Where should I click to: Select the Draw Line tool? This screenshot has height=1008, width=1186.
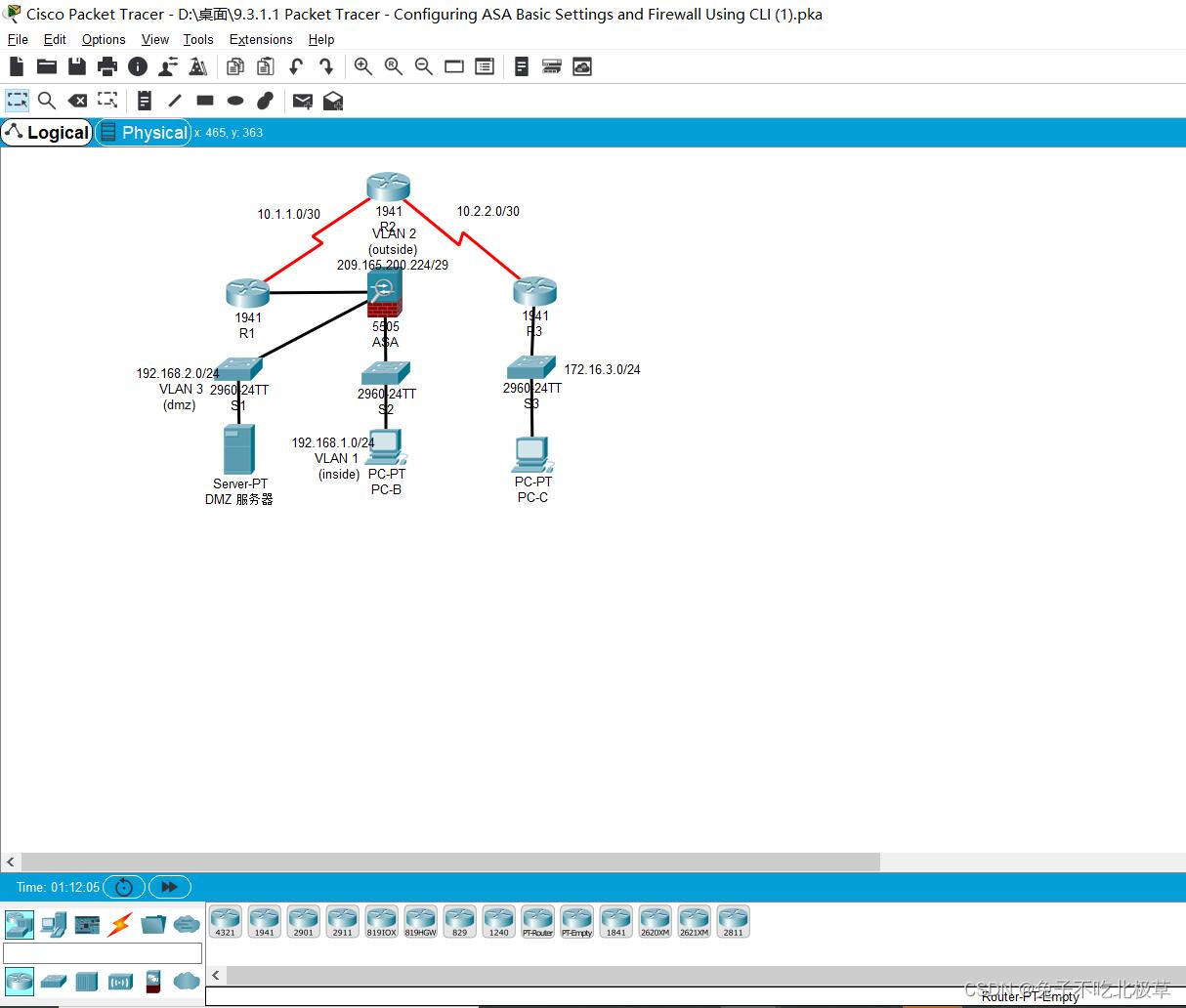[175, 100]
